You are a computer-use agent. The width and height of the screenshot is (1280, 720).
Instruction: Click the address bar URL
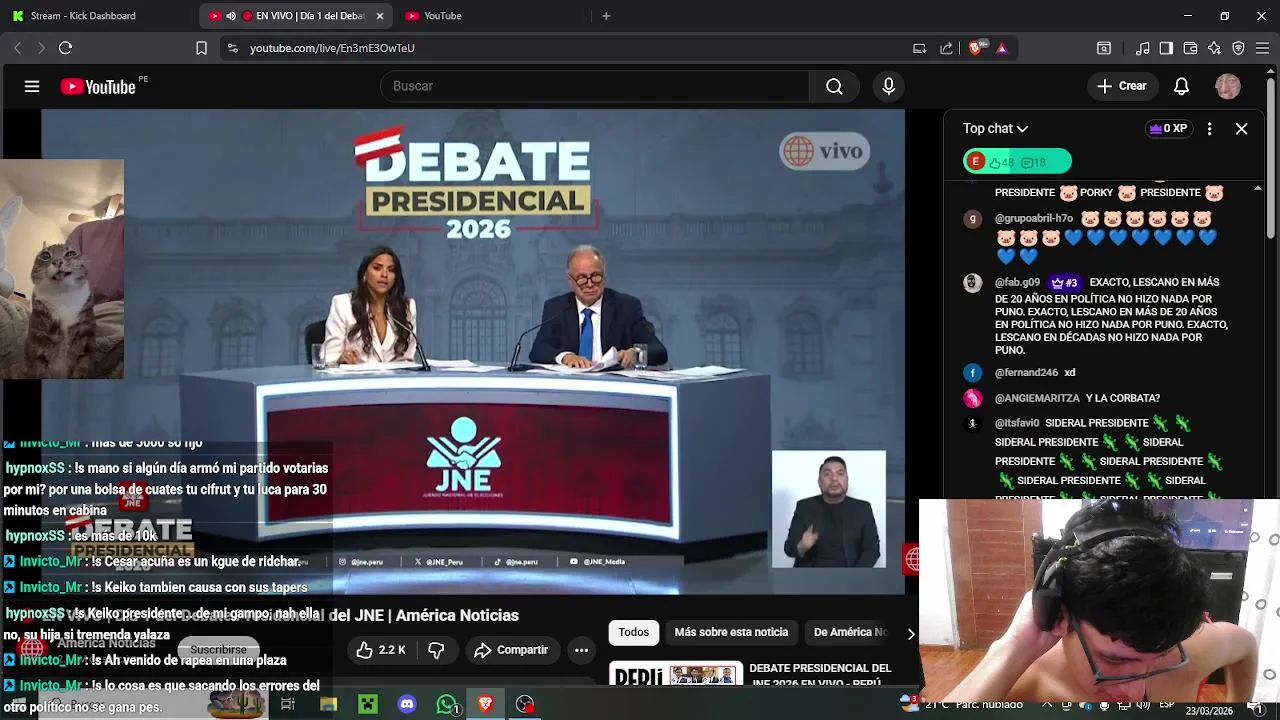pos(332,48)
